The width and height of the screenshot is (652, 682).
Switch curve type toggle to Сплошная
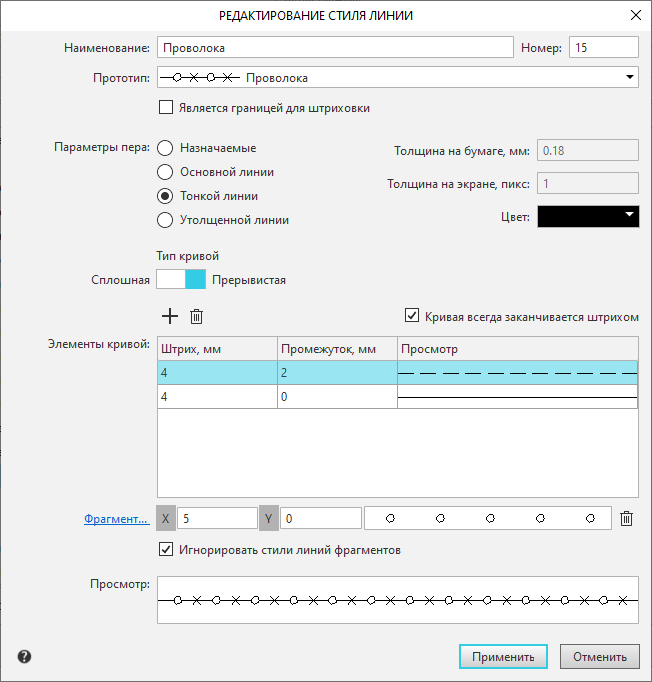pos(170,280)
